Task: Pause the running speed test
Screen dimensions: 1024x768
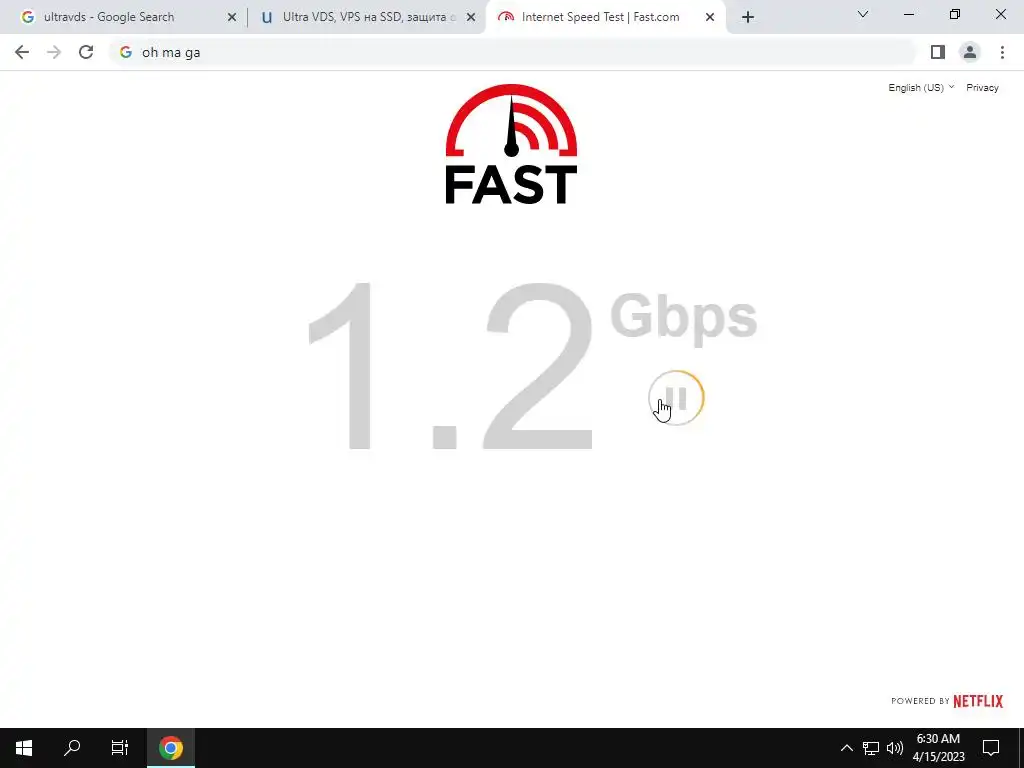Action: (677, 398)
